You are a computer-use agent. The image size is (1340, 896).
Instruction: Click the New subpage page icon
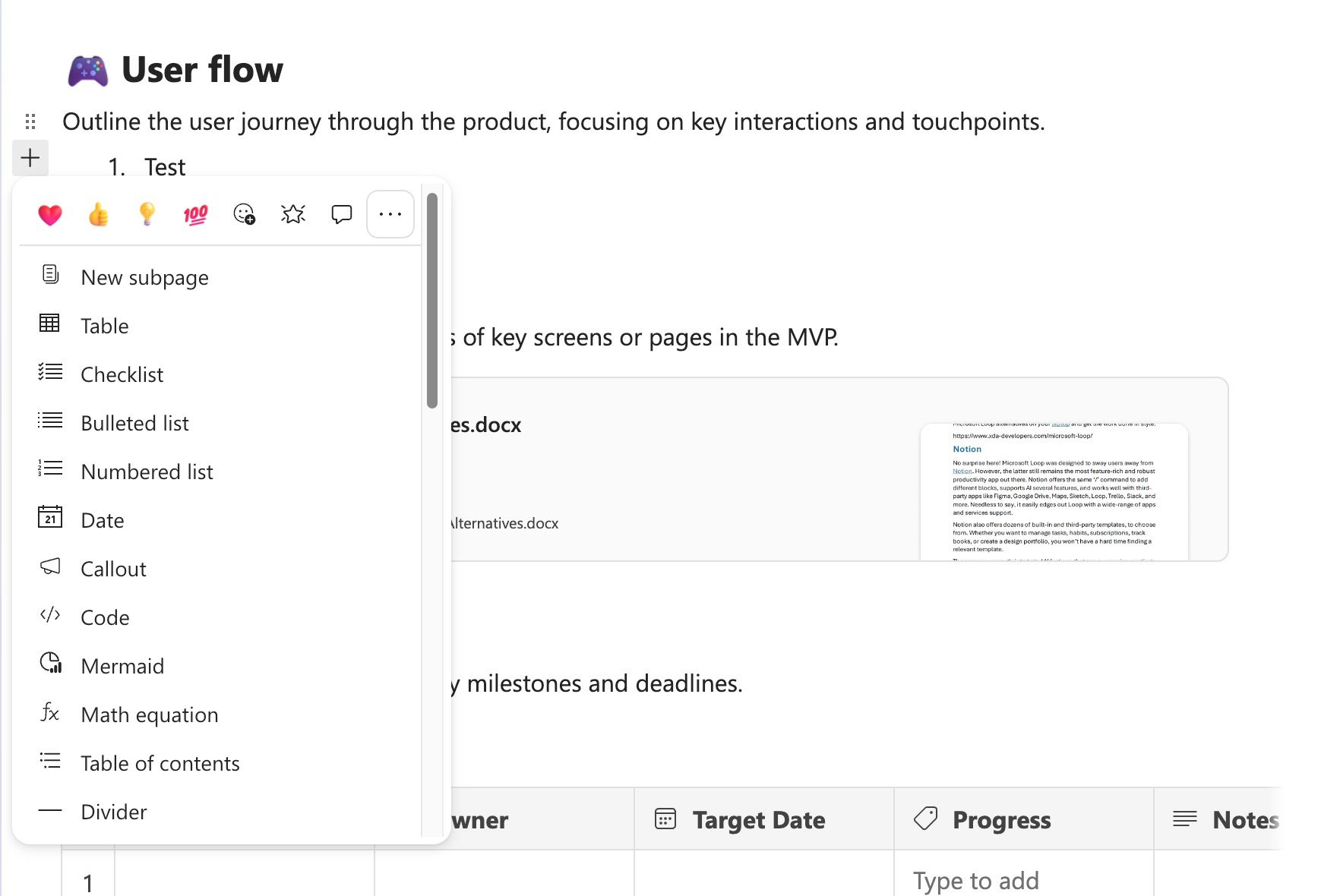point(50,274)
